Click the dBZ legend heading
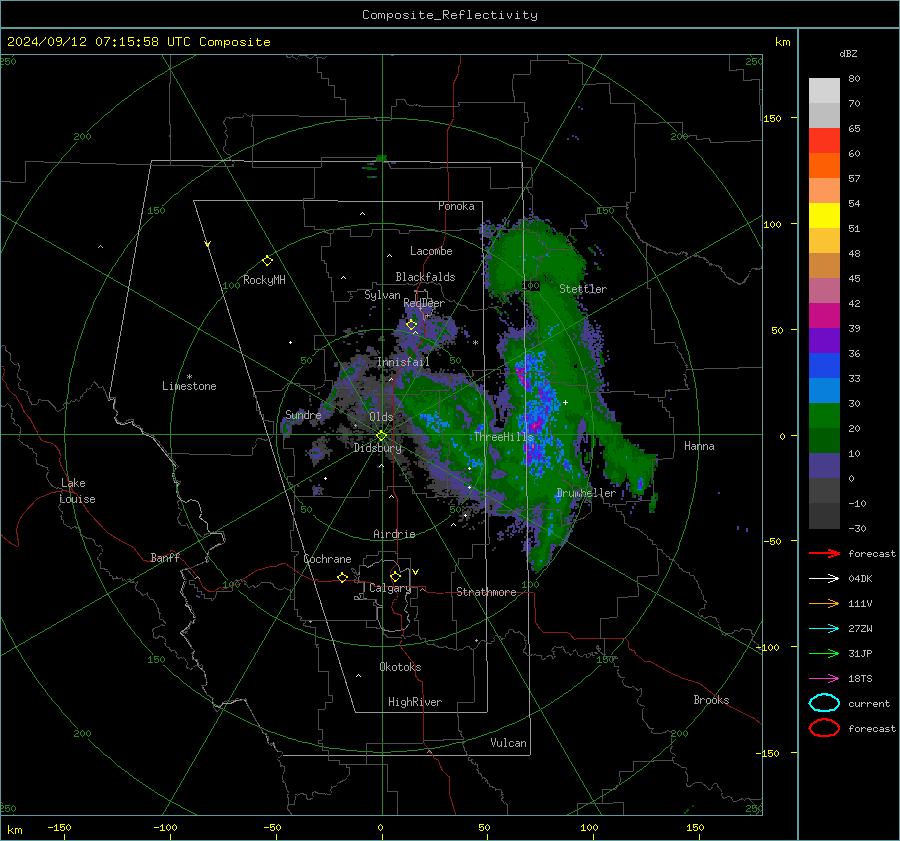The image size is (900, 841). coord(848,54)
